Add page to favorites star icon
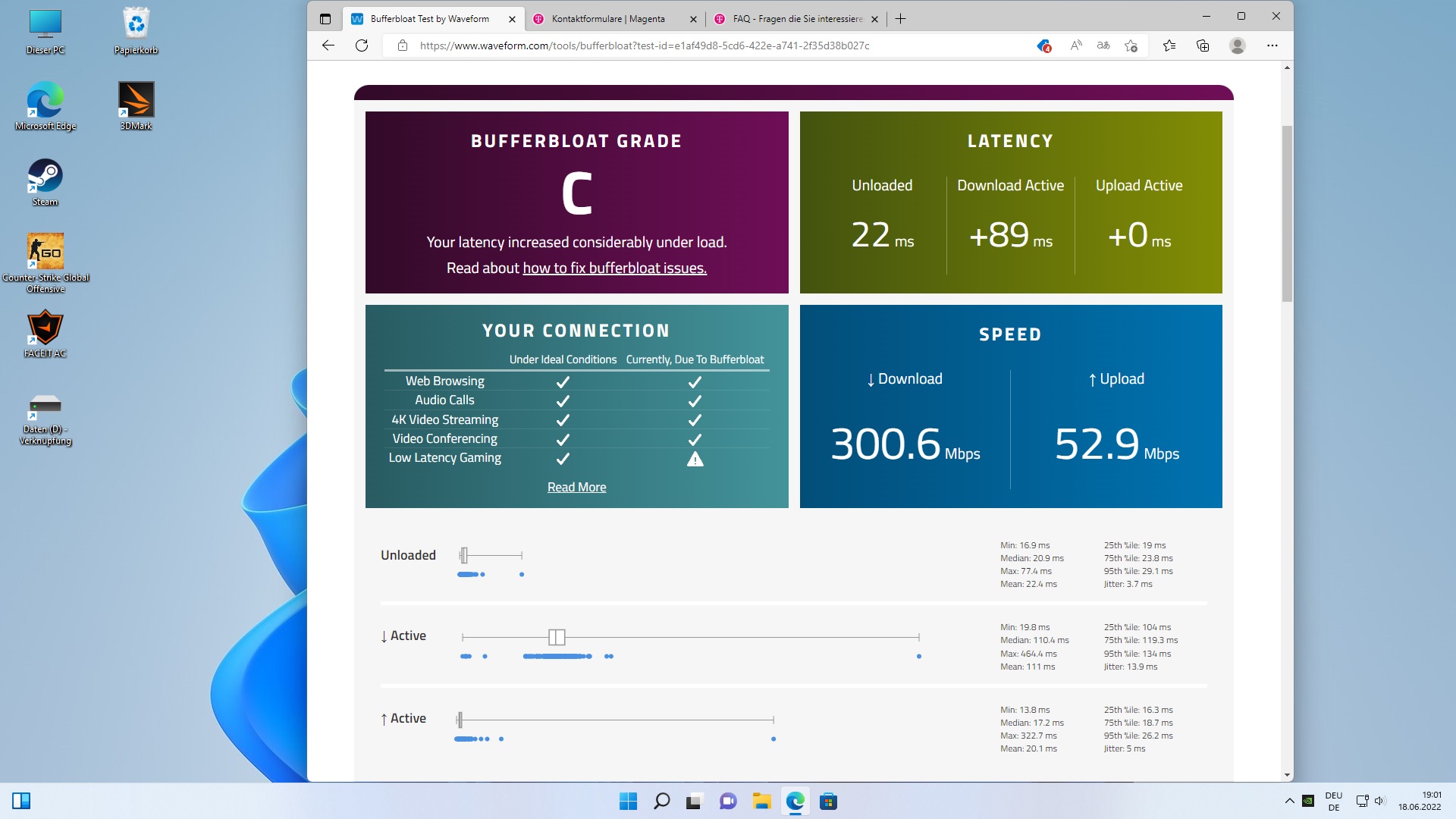1456x819 pixels. point(1131,45)
